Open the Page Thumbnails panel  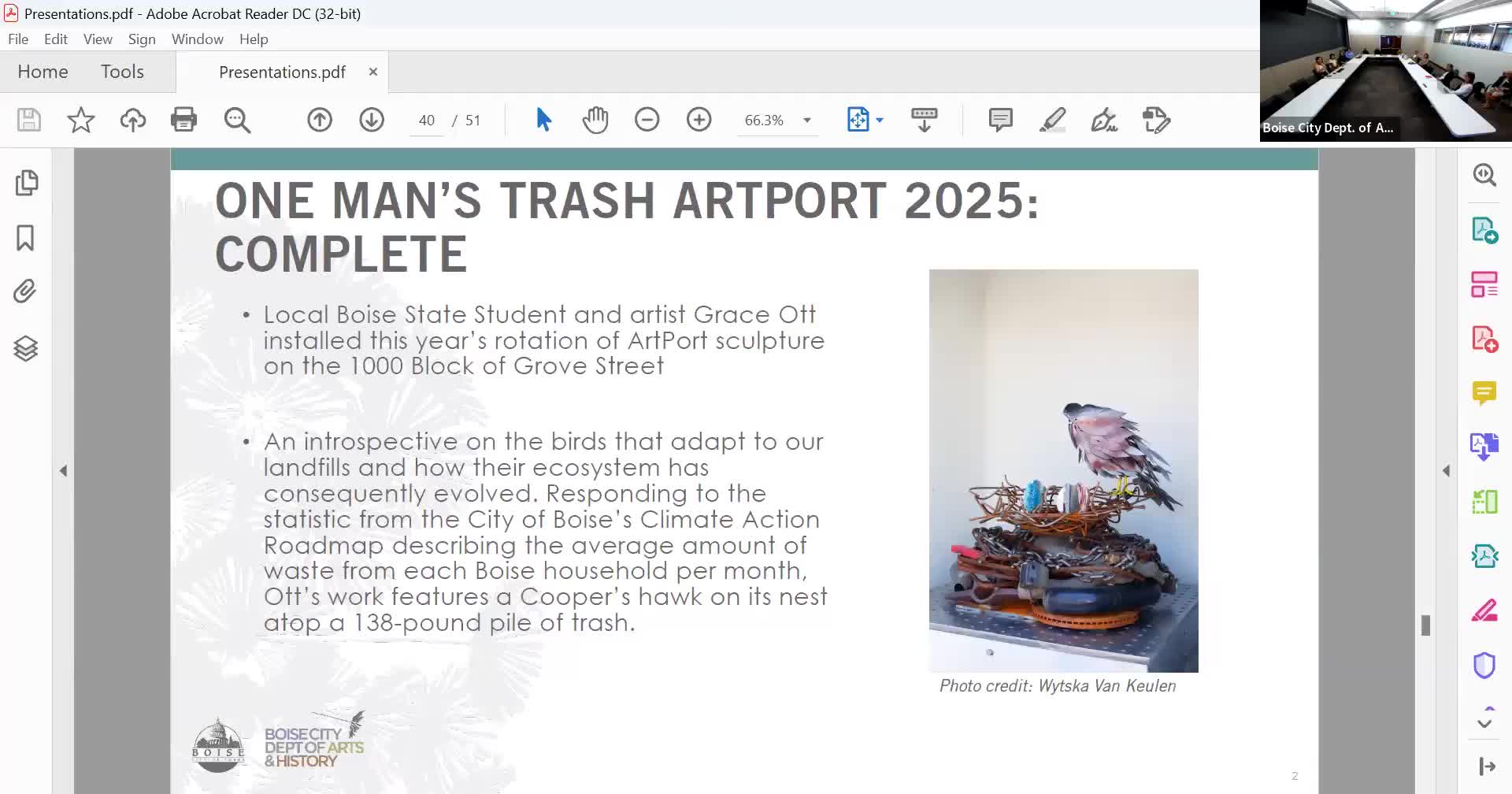pyautogui.click(x=26, y=183)
